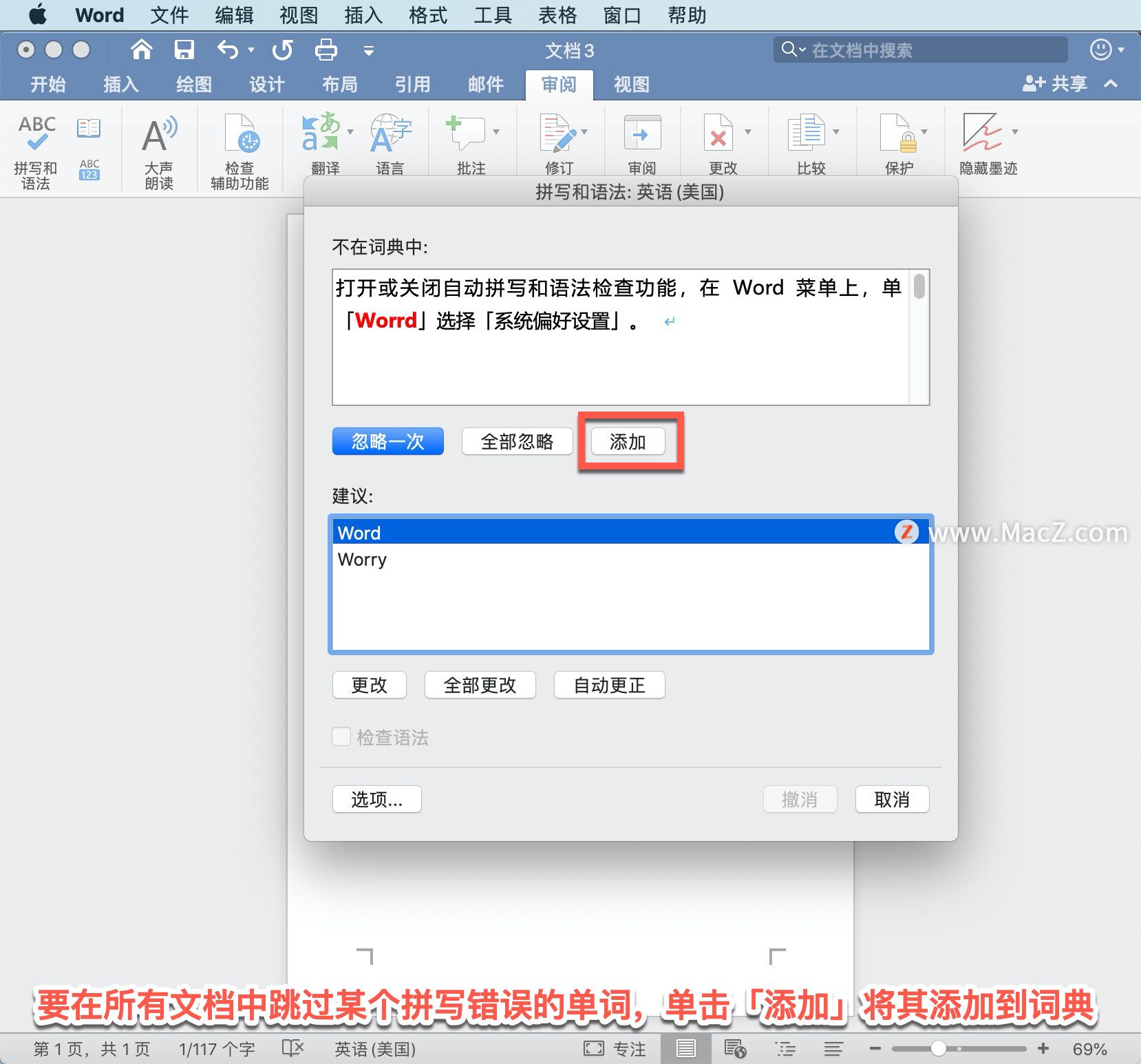Click the Share (共享) button
Image resolution: width=1141 pixels, height=1064 pixels.
click(1055, 84)
